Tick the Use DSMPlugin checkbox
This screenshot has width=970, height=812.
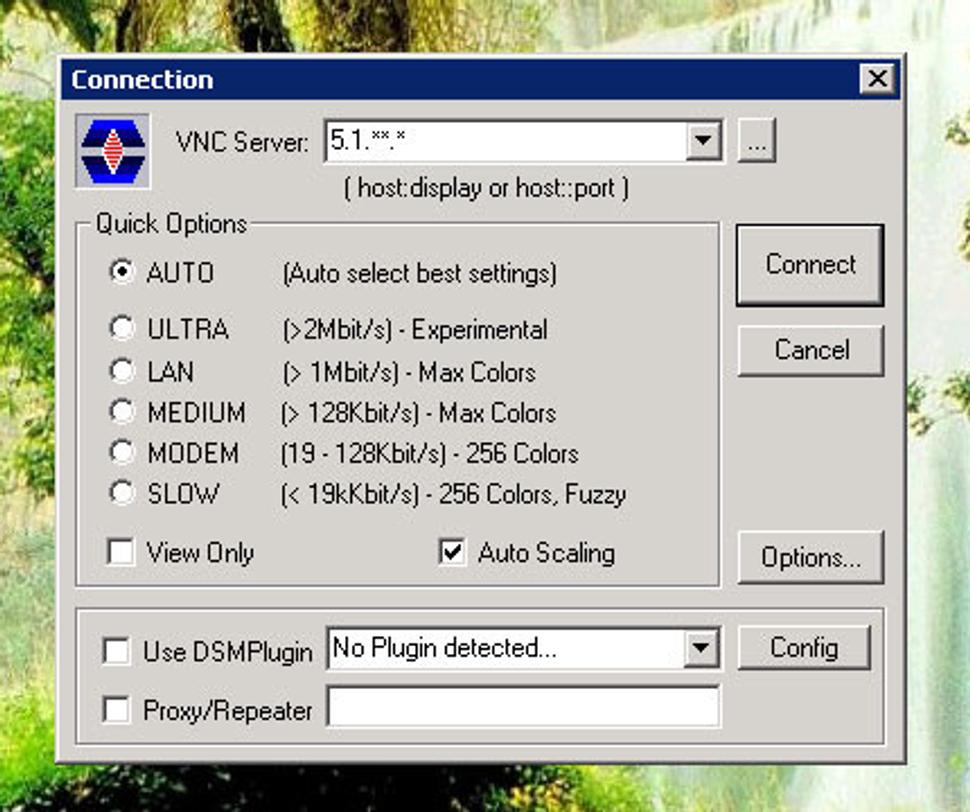(x=116, y=651)
